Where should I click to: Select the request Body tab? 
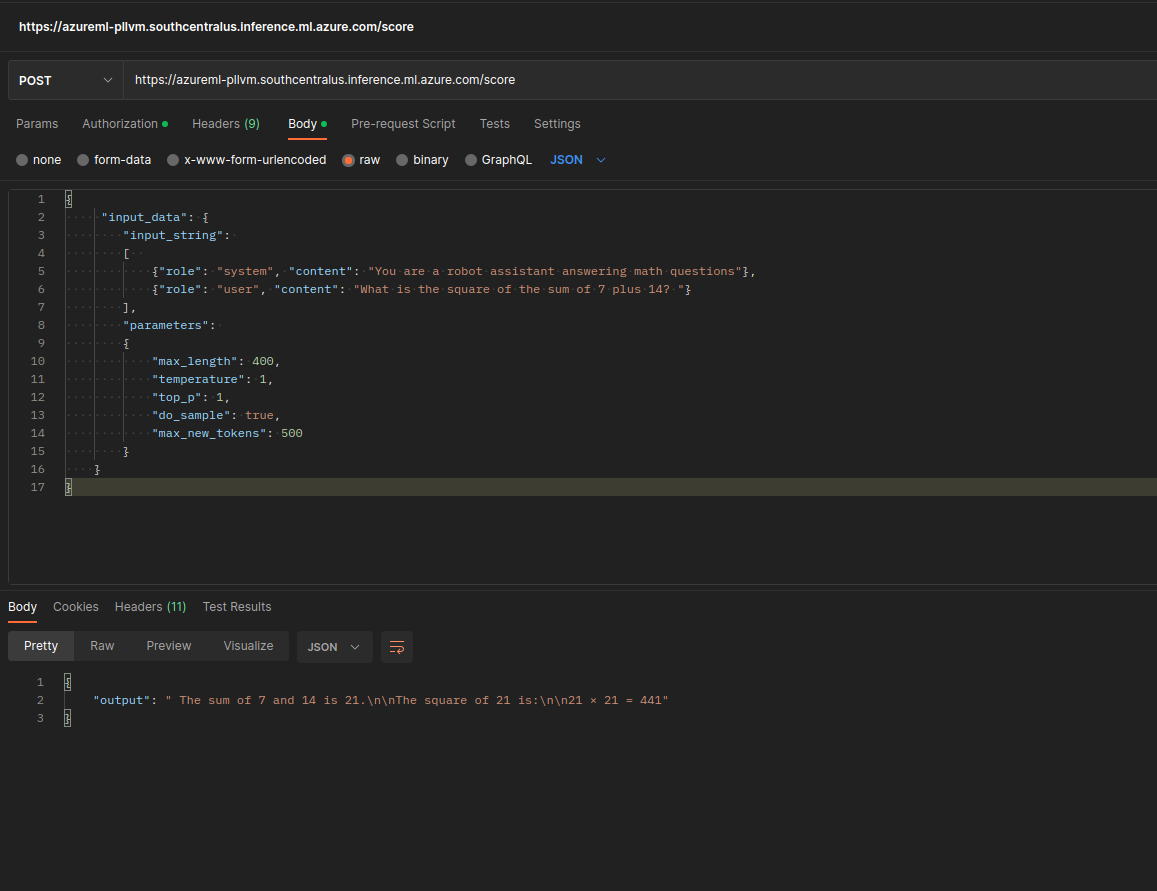[307, 124]
